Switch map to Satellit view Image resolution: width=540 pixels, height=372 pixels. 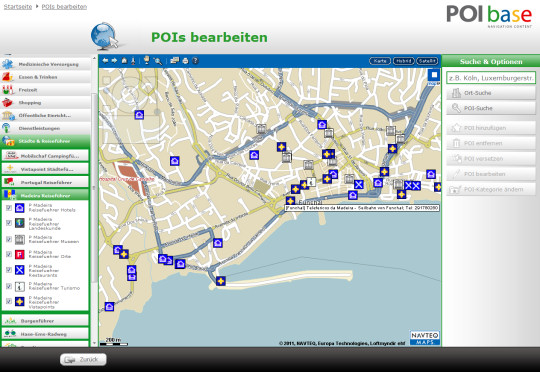[427, 61]
